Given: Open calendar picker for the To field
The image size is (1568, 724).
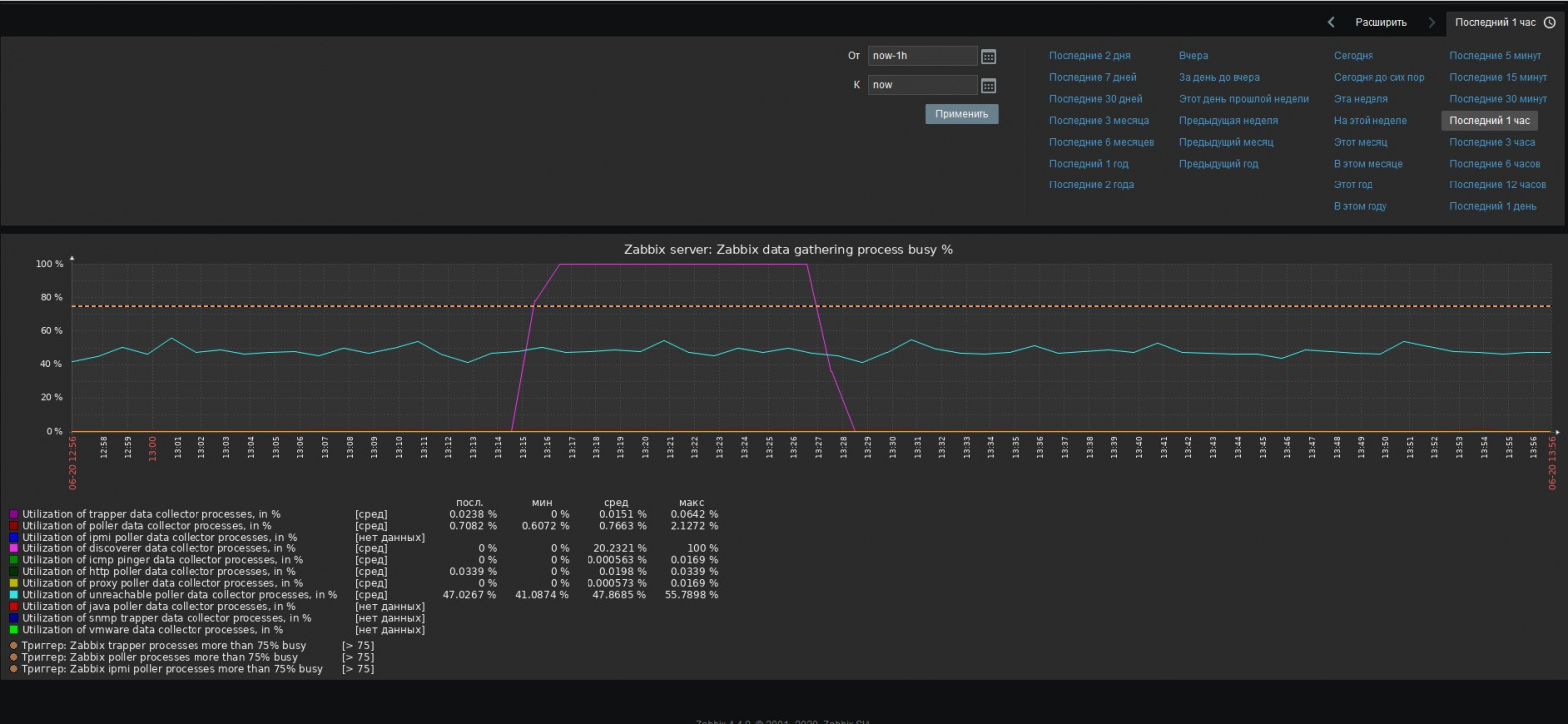Looking at the screenshot, I should (x=988, y=86).
